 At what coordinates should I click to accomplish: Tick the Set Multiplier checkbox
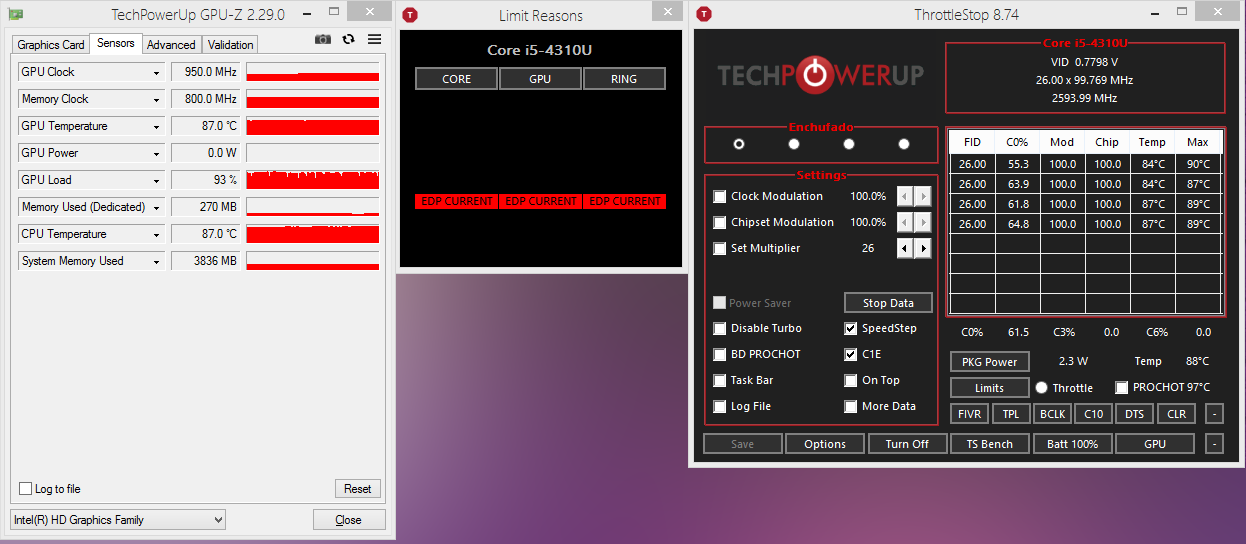(x=720, y=248)
